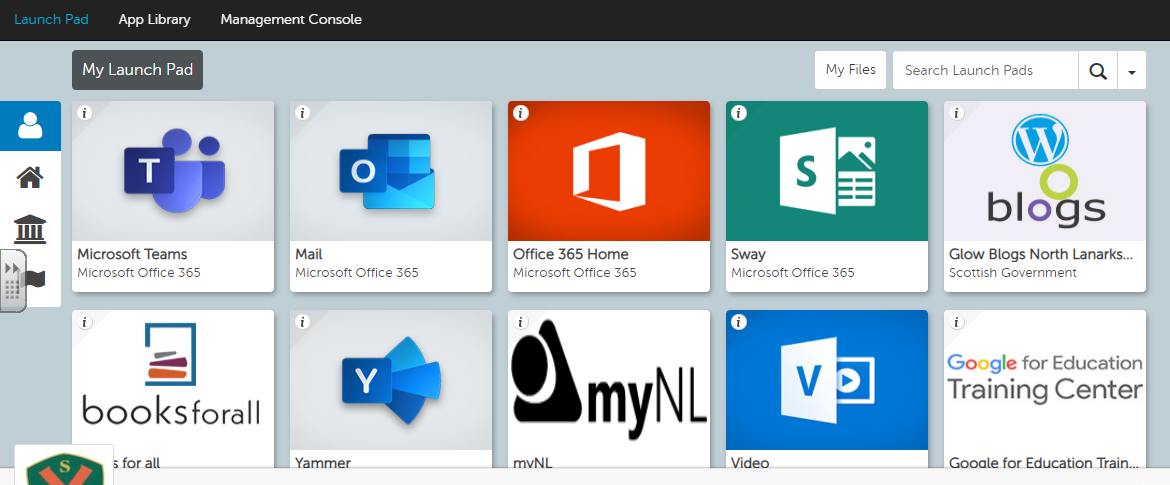1170x485 pixels.
Task: Show info for Microsoft Teams tile
Action: click(x=85, y=113)
